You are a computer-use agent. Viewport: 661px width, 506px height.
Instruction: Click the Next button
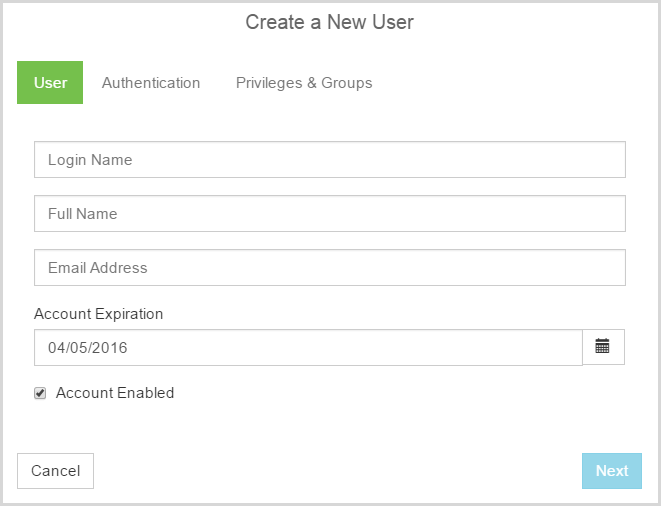tap(612, 471)
